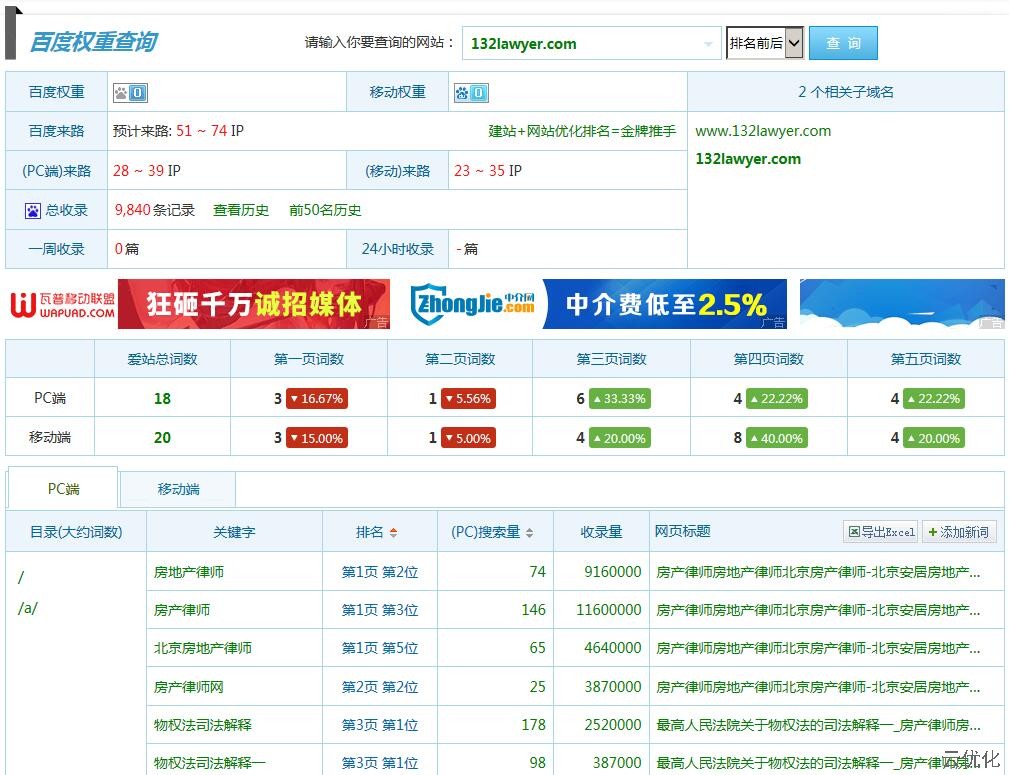Select the root directory / entry

[x=21, y=577]
